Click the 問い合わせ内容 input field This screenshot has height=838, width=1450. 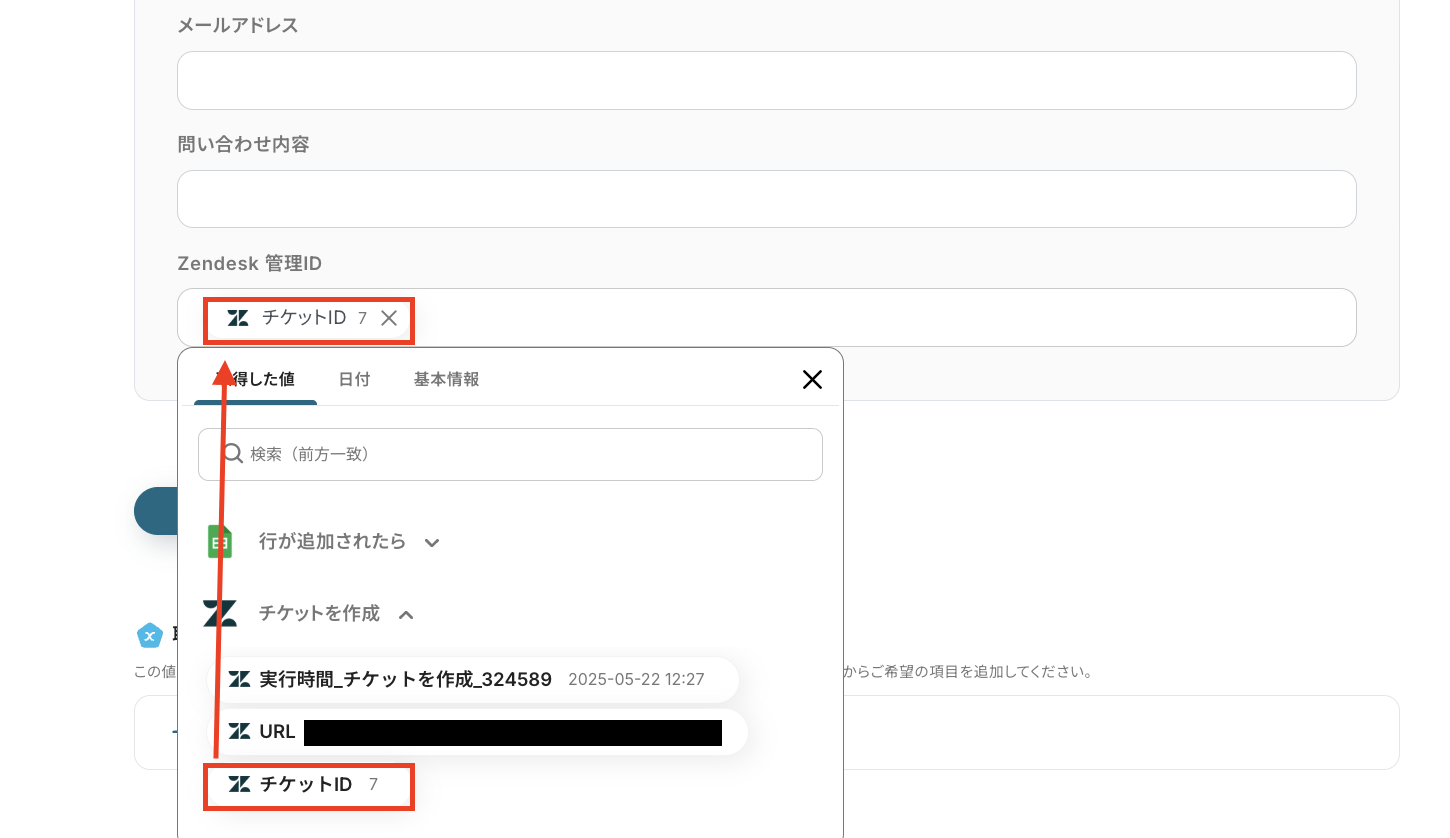coord(767,199)
